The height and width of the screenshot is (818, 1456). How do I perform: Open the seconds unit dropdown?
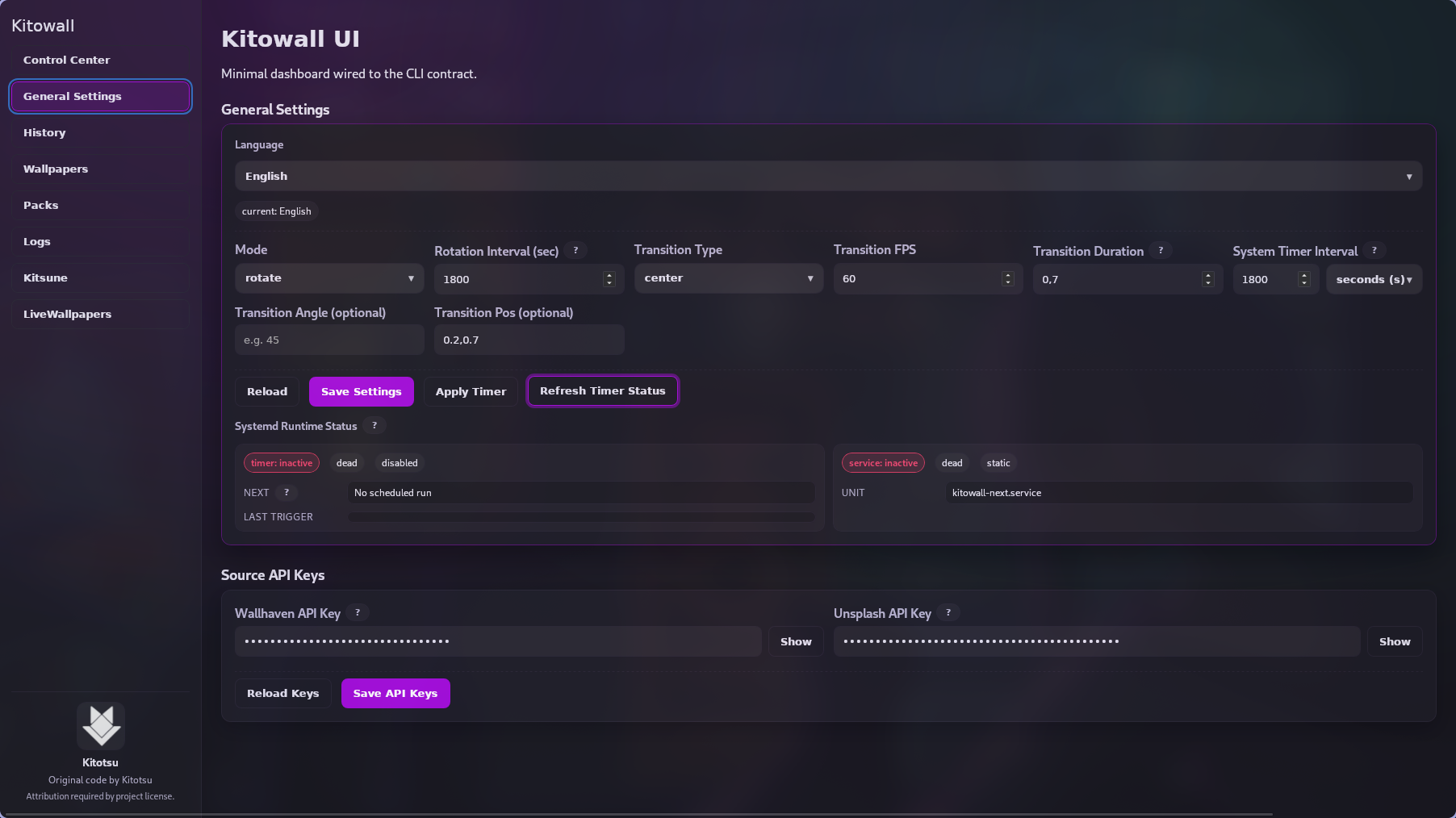pyautogui.click(x=1374, y=279)
